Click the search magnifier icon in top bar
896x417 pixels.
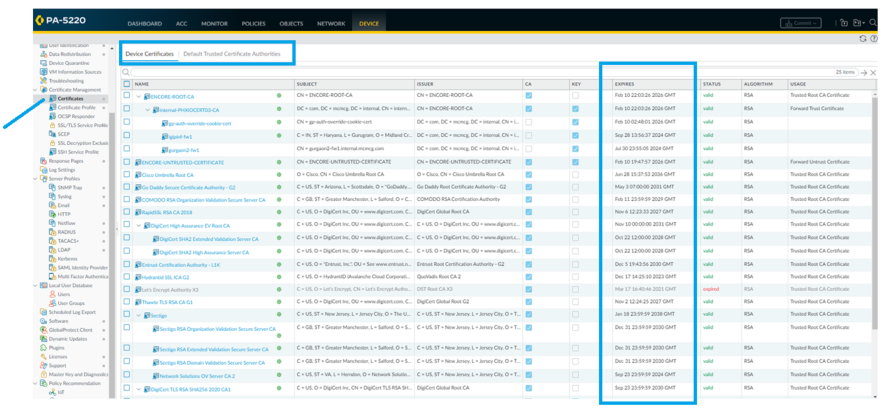[873, 23]
